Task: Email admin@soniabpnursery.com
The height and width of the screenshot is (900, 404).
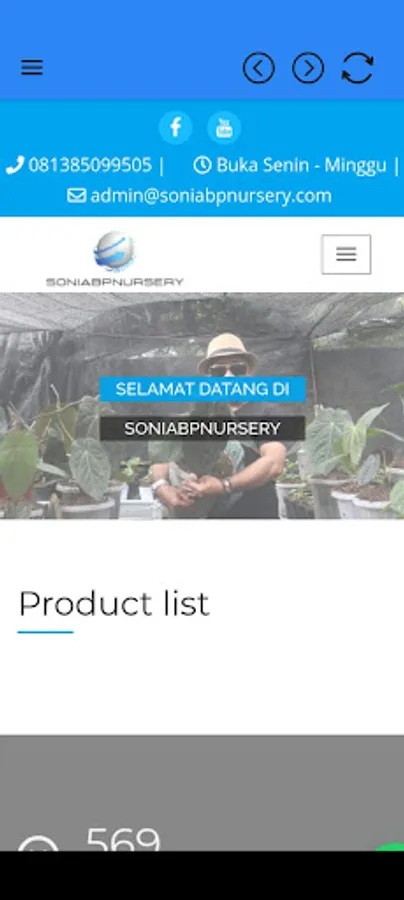Action: click(x=211, y=196)
